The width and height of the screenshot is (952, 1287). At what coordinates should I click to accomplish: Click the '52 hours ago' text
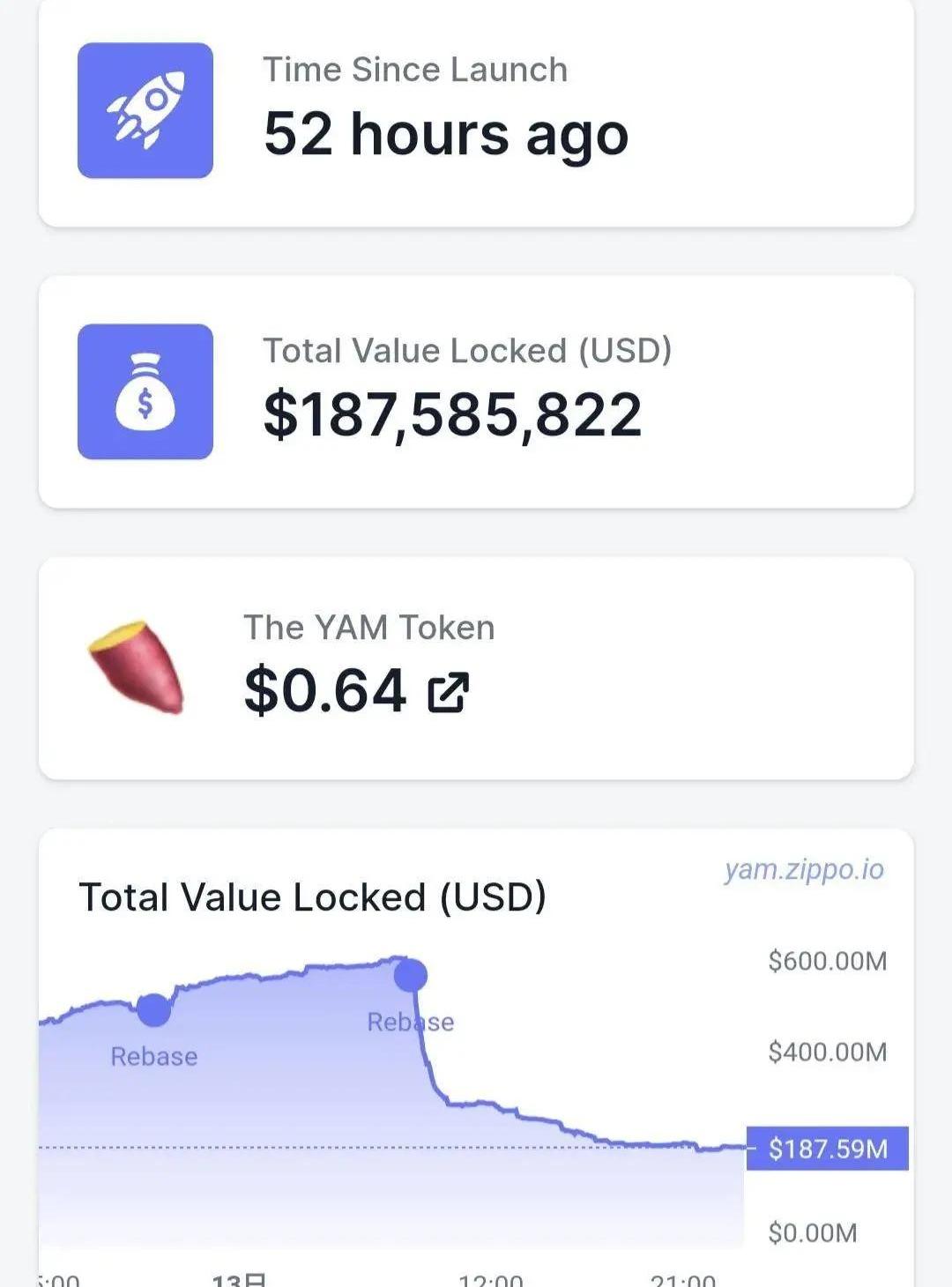point(446,134)
